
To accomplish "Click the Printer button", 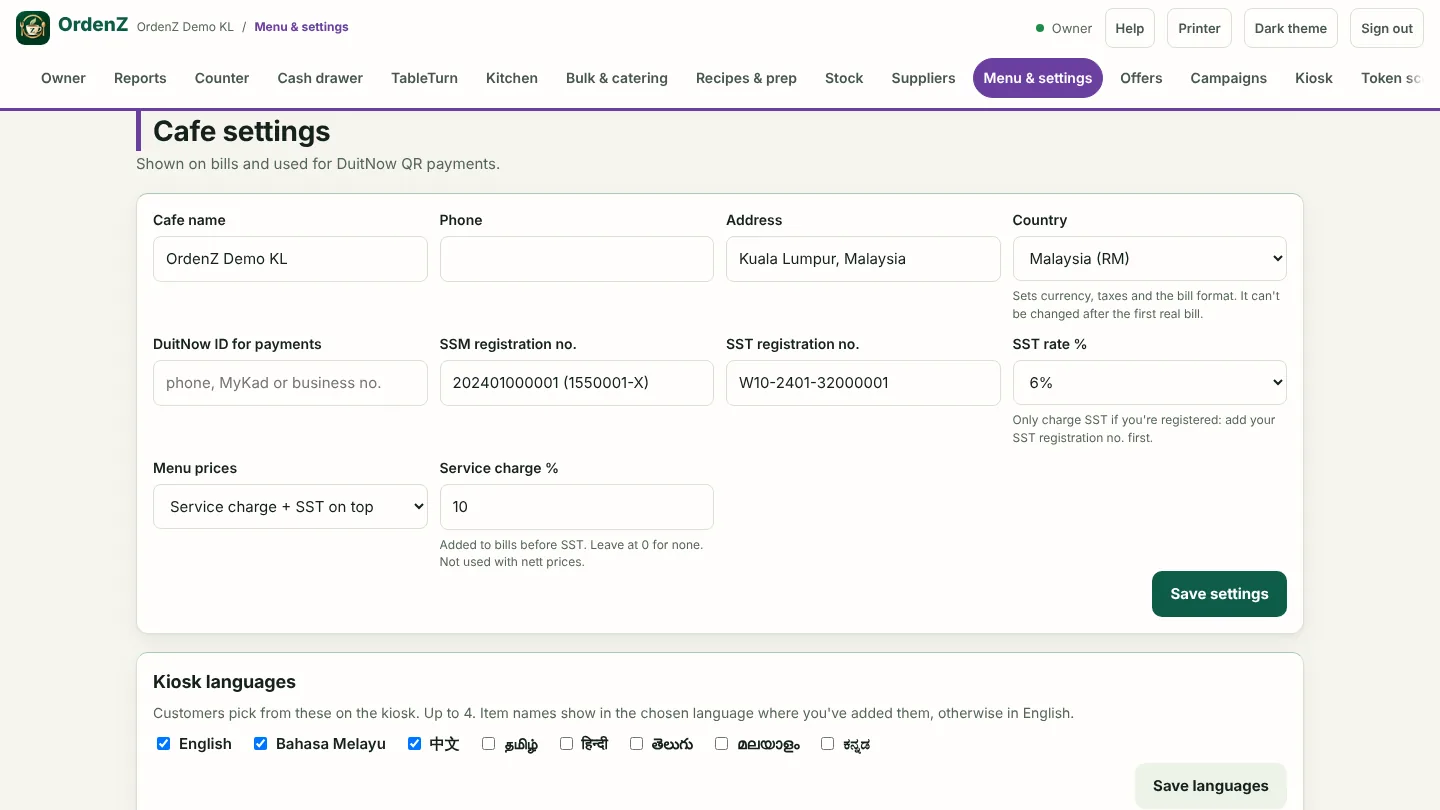I will click(x=1199, y=28).
